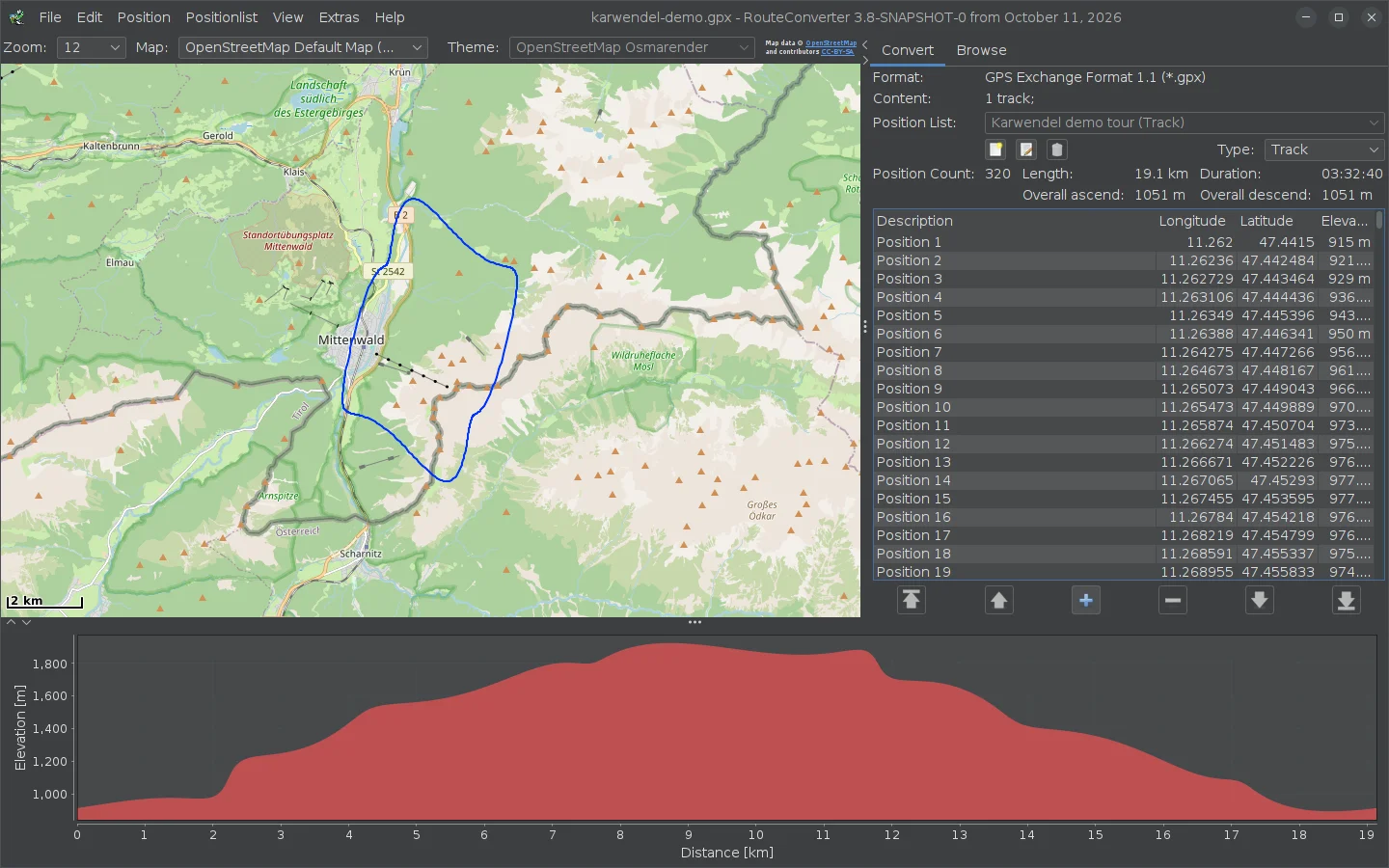Move selected position to top
The image size is (1389, 868).
point(912,600)
